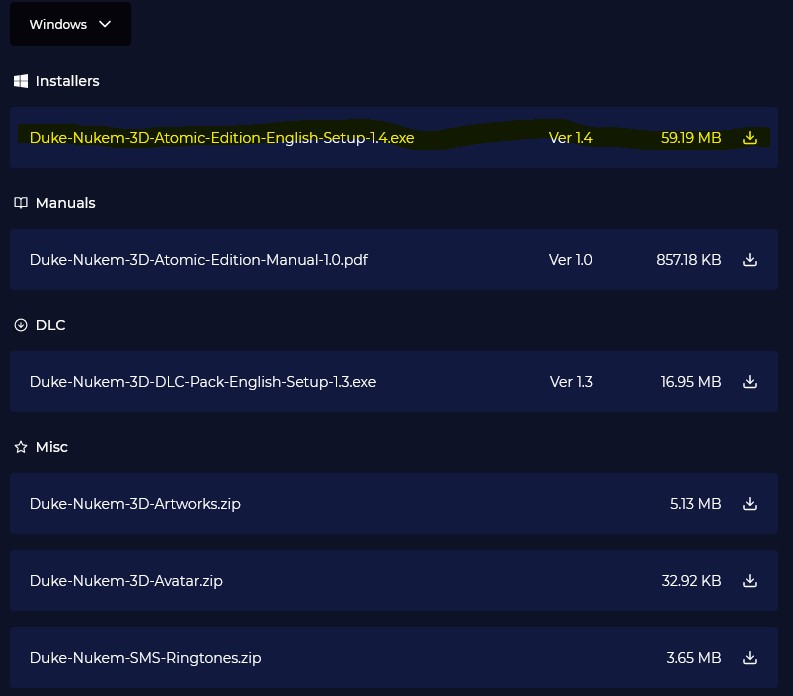Screen dimensions: 793x696
Task: Open the Windows platform dropdown
Action: point(70,24)
